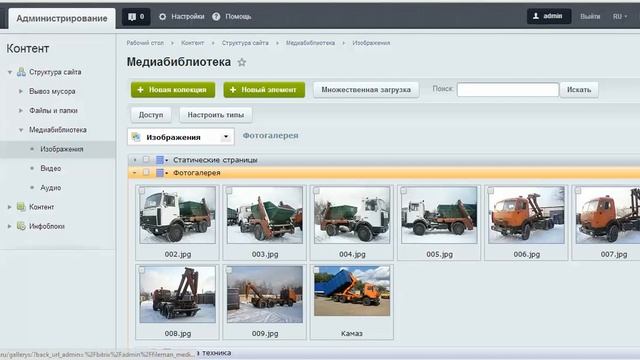
Task: Open the 009.jpg thumbnail image
Action: pos(265,295)
